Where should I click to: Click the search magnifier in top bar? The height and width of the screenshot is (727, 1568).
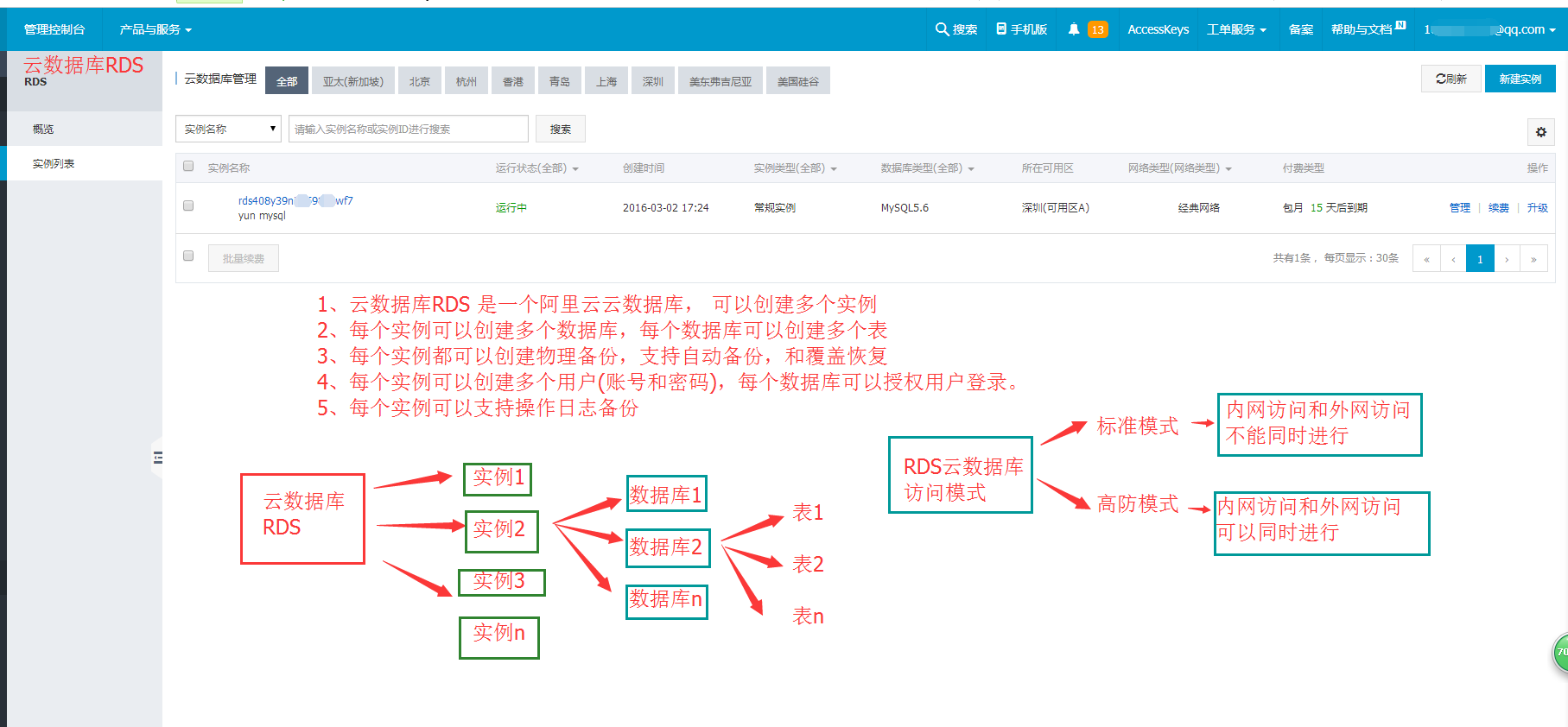[955, 29]
